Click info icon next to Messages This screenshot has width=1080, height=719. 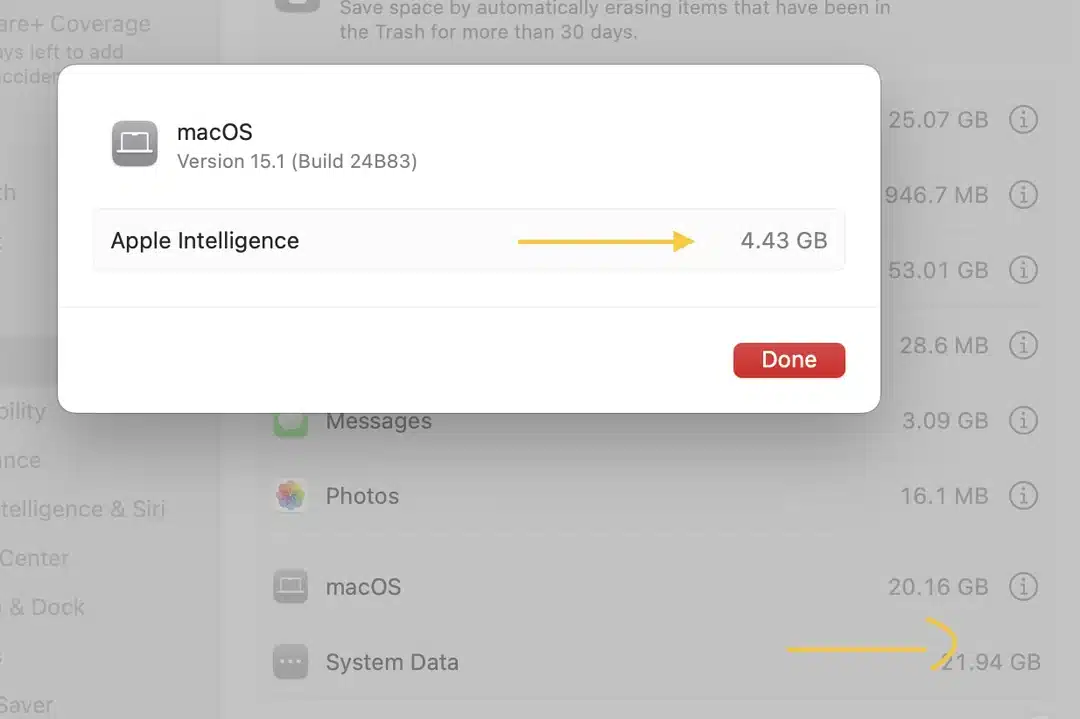tap(1024, 421)
